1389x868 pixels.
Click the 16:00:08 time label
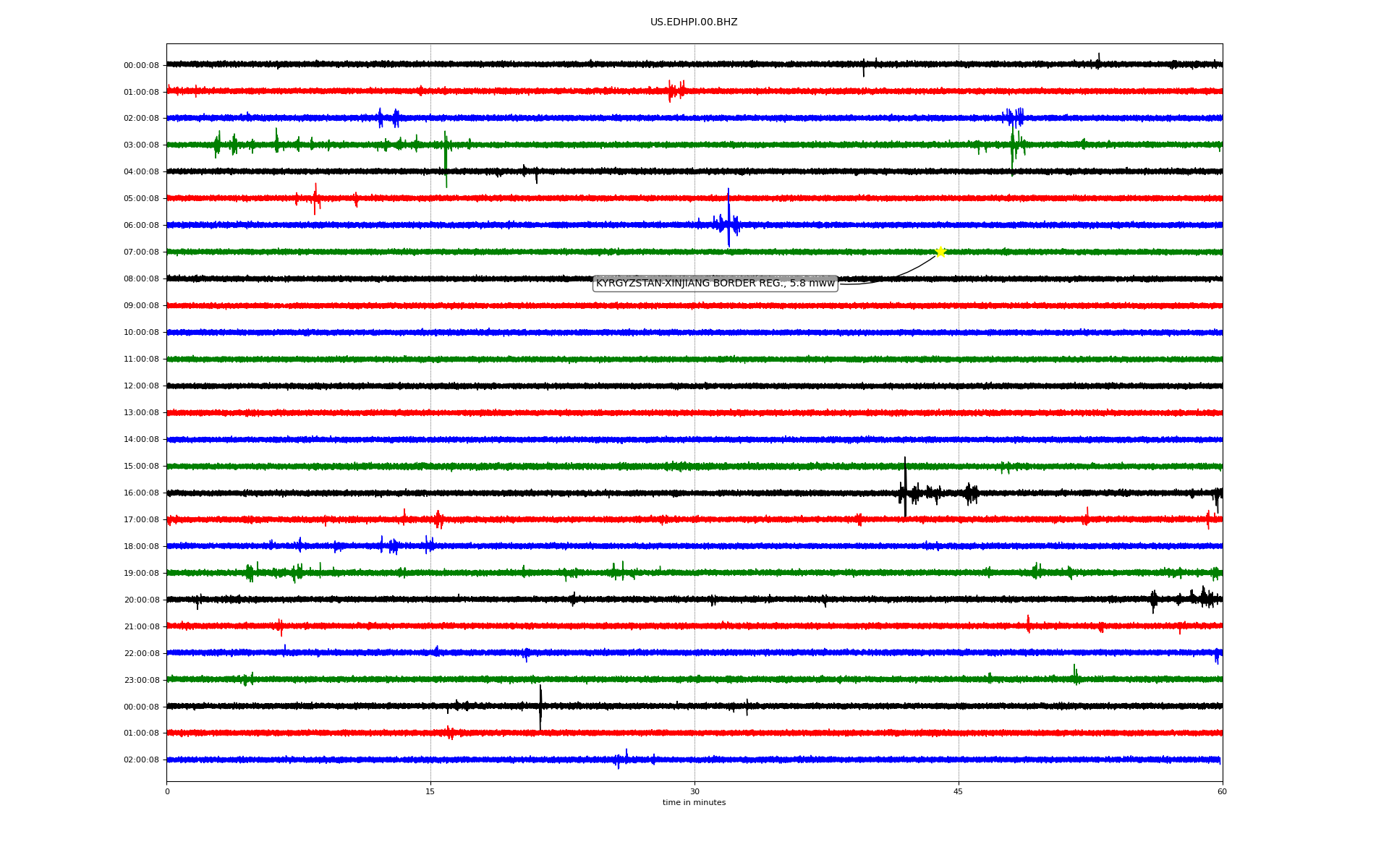141,493
